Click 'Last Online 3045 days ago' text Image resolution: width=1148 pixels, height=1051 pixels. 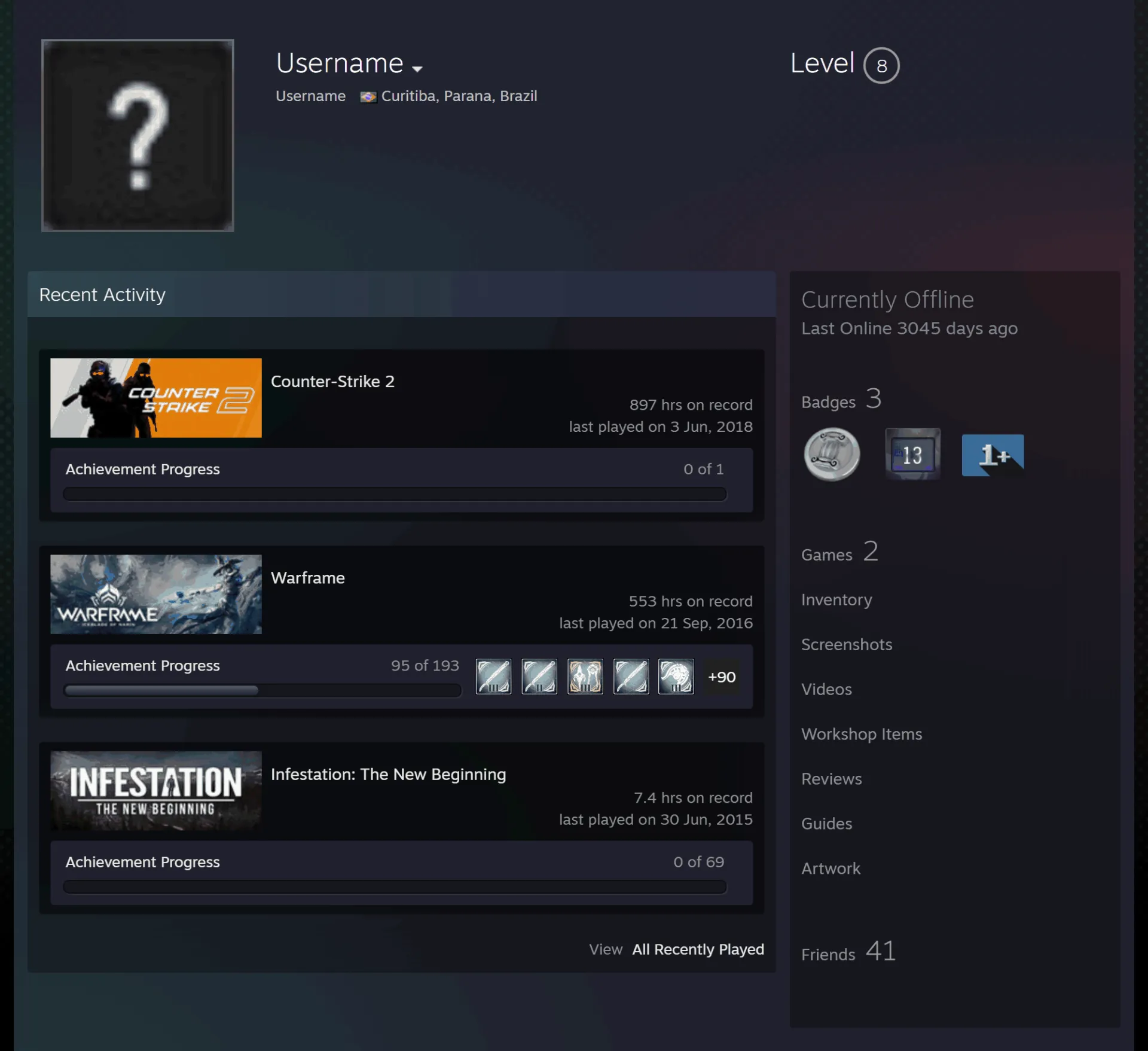coord(909,328)
